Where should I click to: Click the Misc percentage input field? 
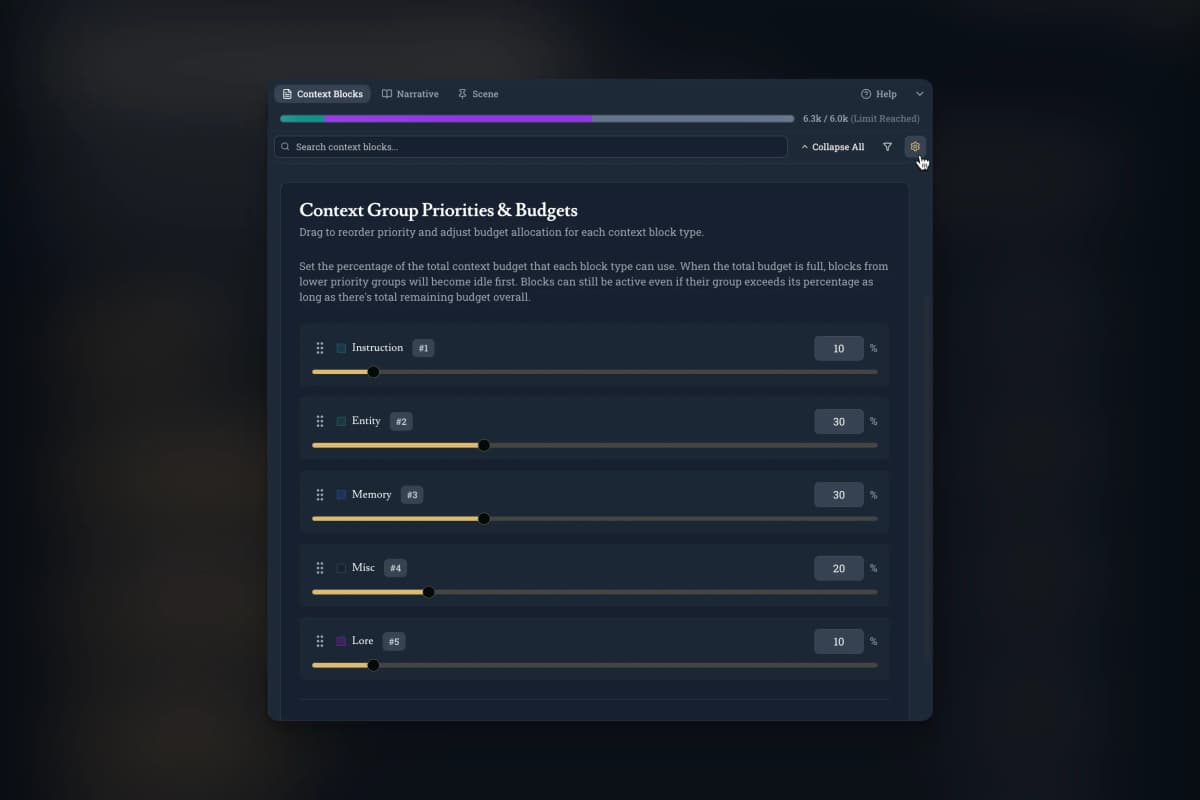[x=838, y=568]
